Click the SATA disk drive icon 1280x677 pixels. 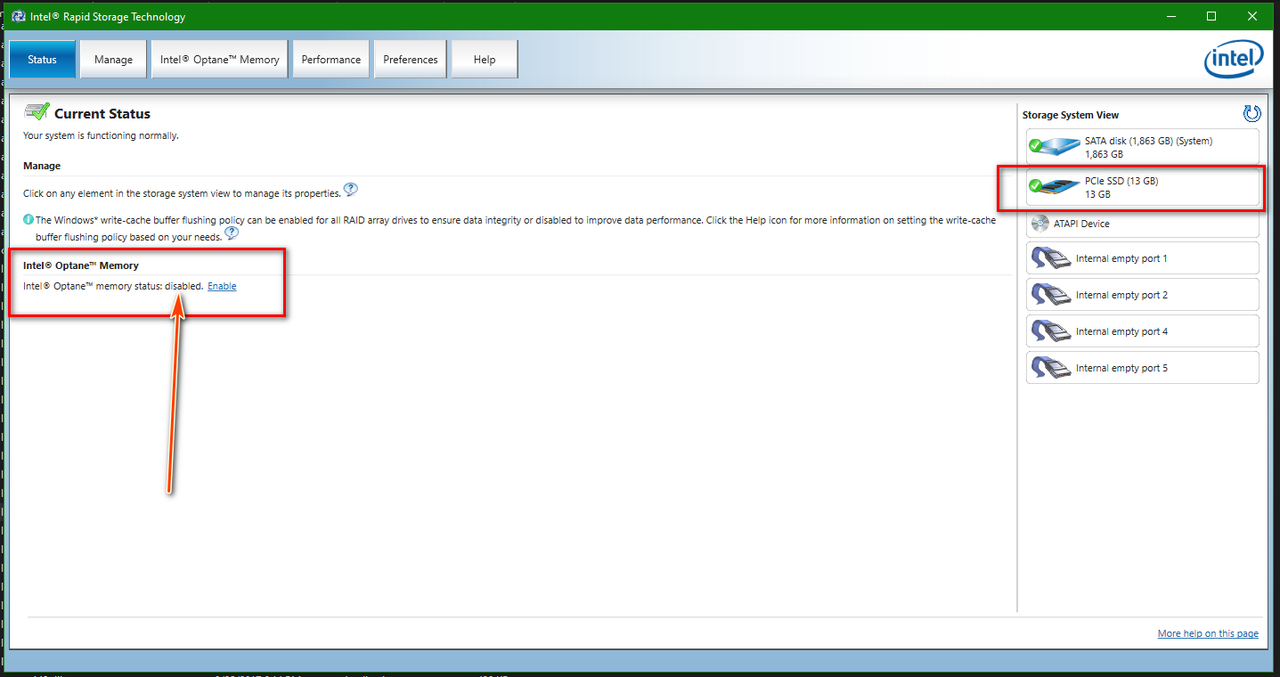click(x=1054, y=147)
